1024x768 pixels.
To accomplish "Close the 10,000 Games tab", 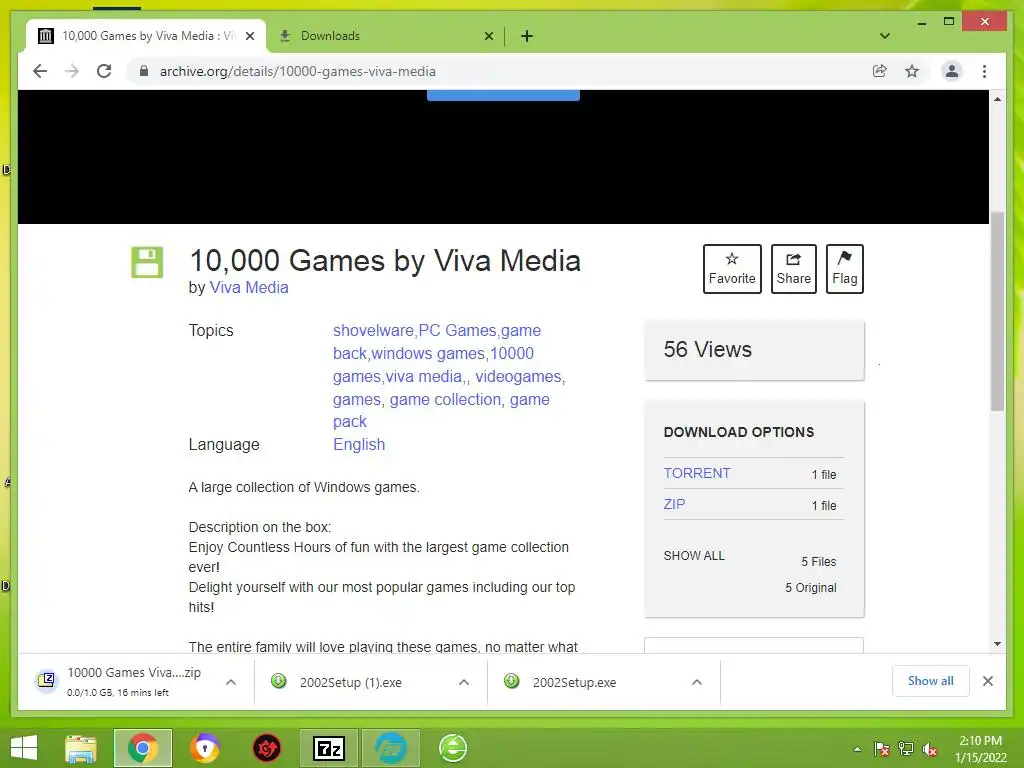I will (249, 36).
